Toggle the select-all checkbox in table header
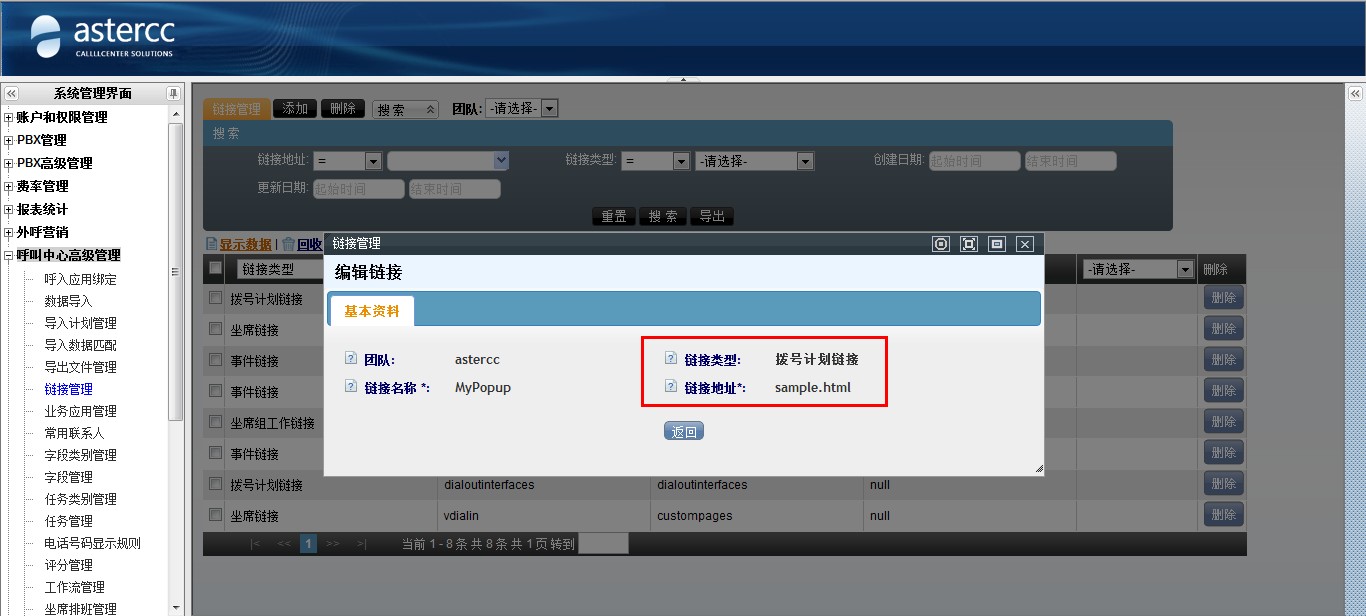This screenshot has height=616, width=1366. (215, 268)
